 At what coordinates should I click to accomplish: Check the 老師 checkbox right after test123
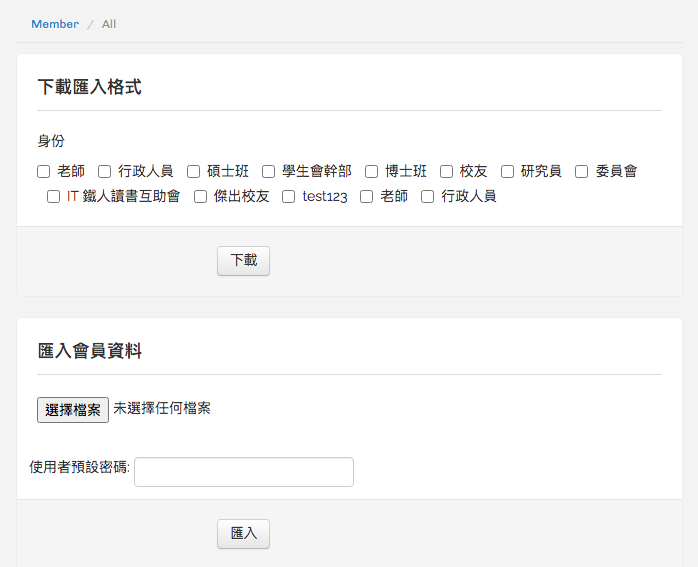pos(367,196)
